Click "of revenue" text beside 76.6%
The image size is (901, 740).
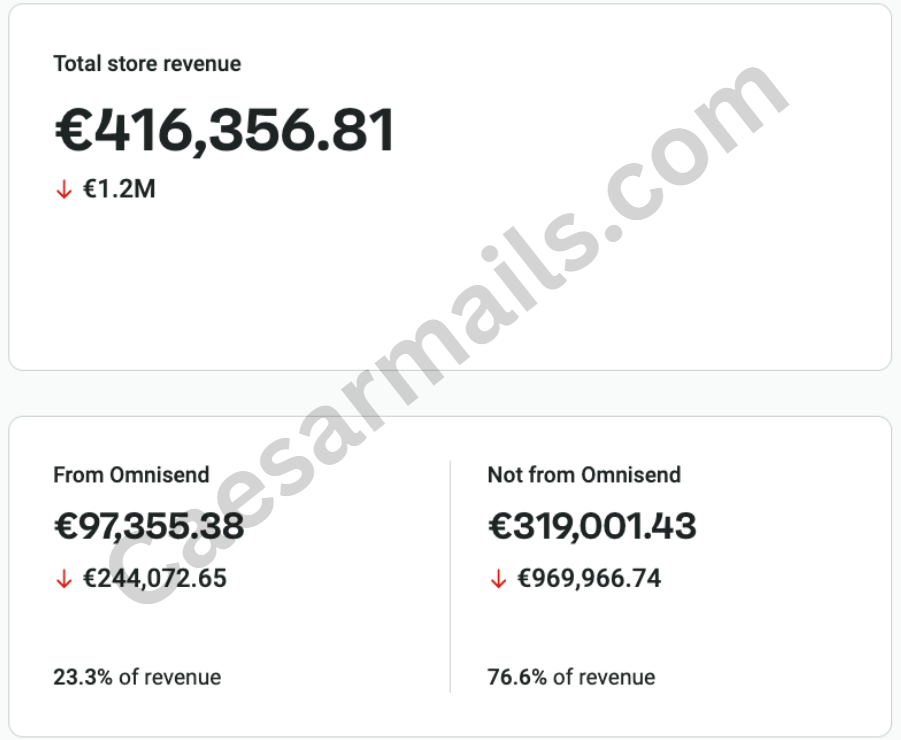604,677
